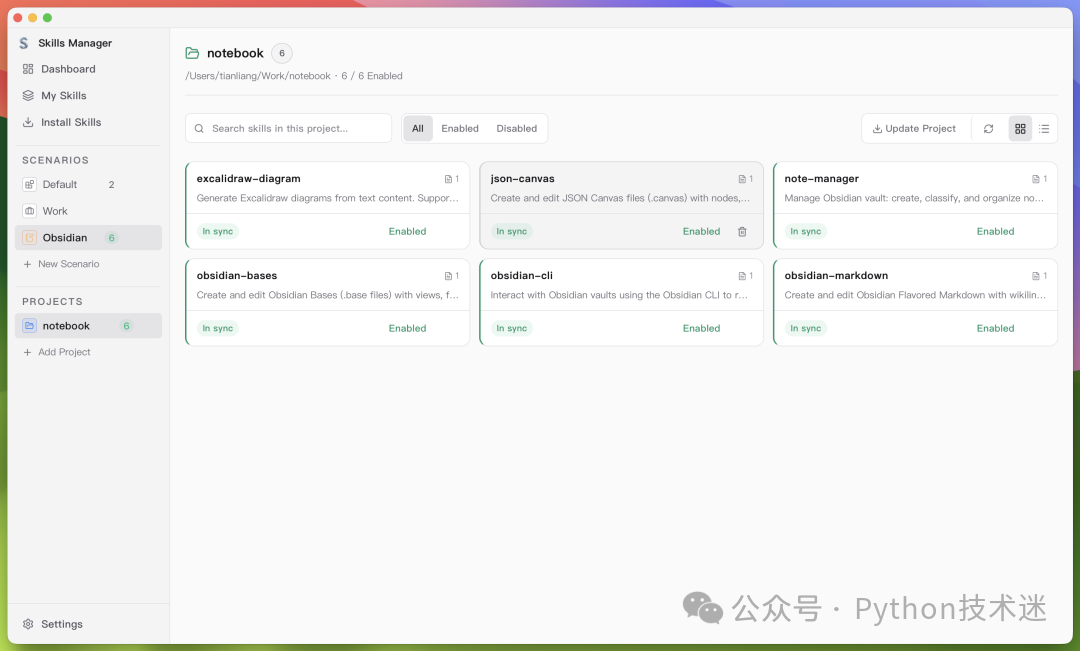Click the Obsidian scenario icon

(30, 238)
